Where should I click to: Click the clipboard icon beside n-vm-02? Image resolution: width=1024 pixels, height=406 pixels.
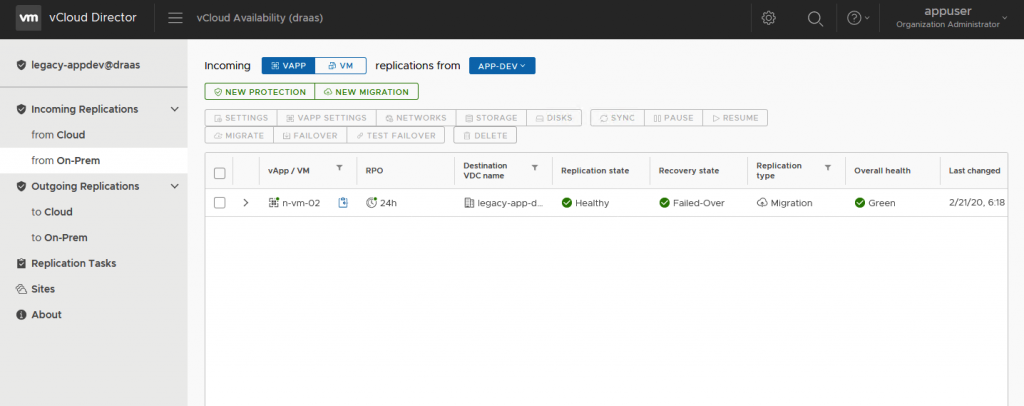(x=343, y=203)
